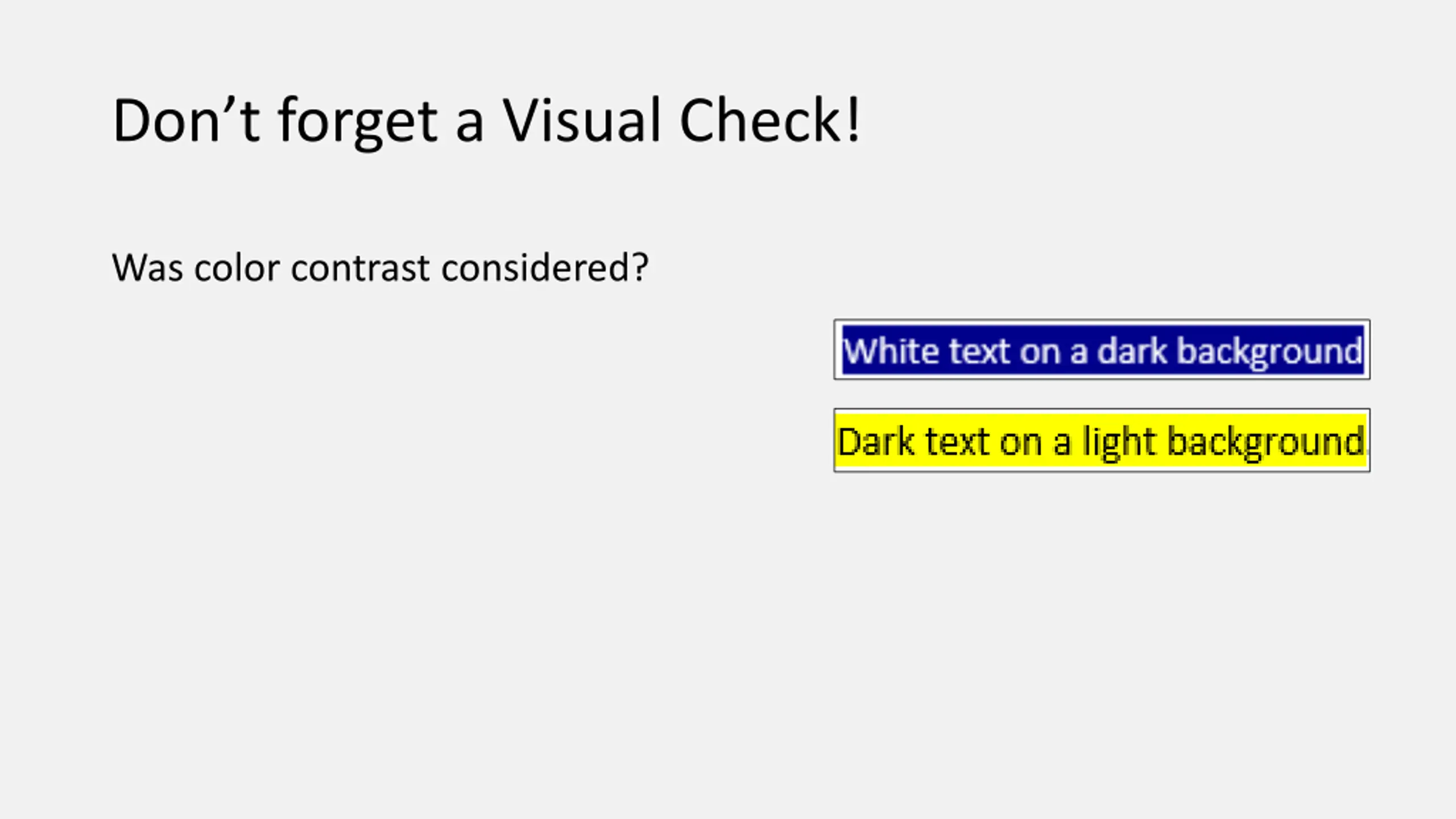Select the "Was color contrast considered?" text line
The height and width of the screenshot is (819, 1456).
[380, 267]
